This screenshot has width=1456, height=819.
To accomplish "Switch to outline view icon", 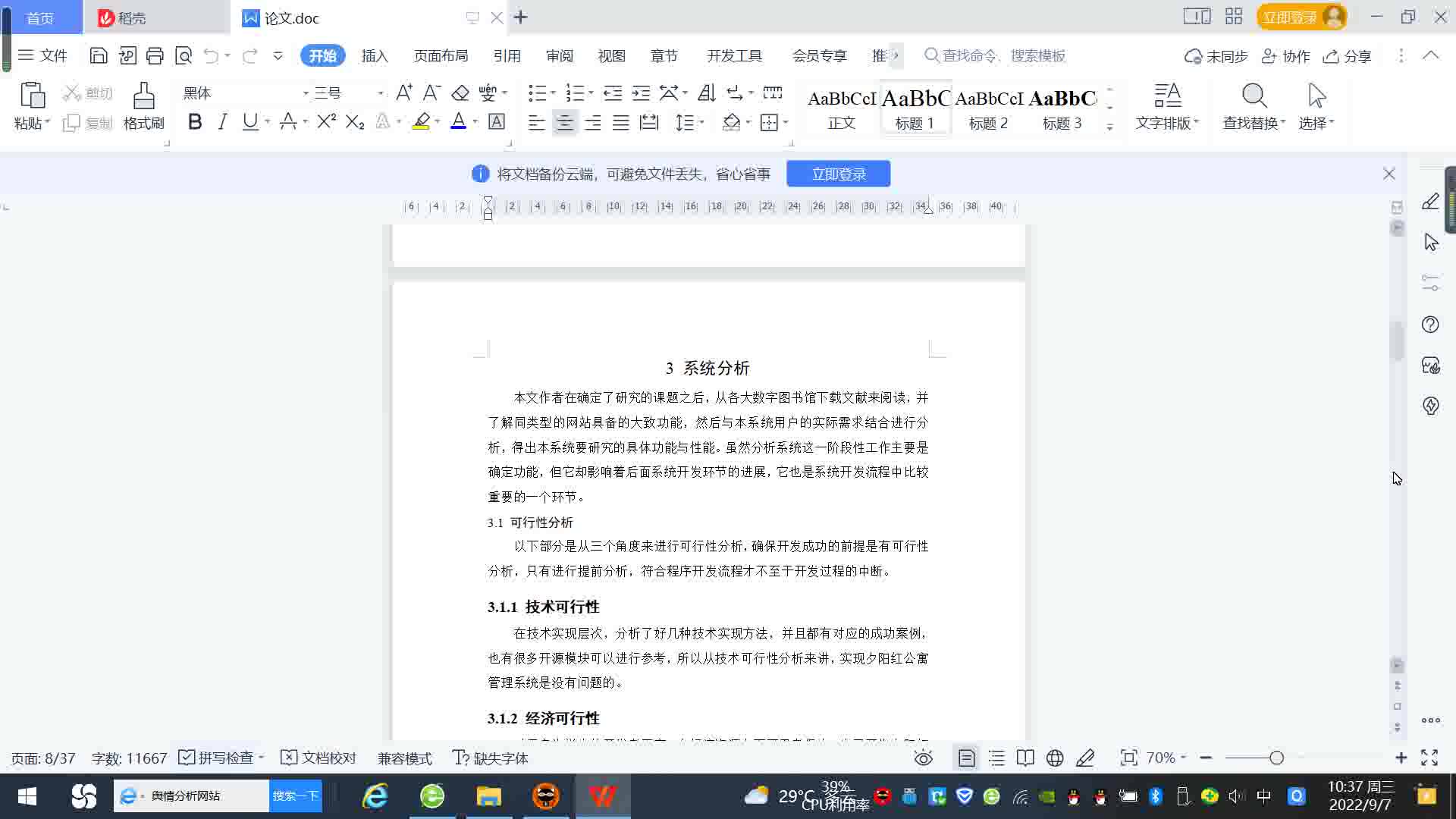I will click(x=996, y=758).
